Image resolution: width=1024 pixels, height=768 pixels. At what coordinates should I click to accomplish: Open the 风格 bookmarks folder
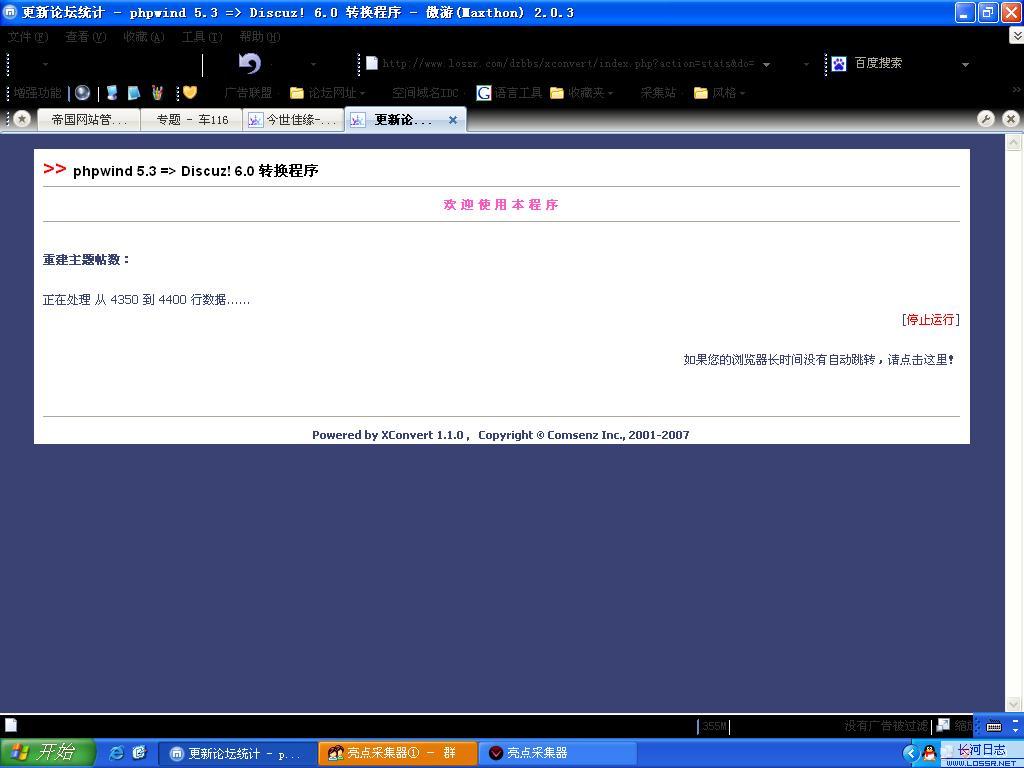coord(719,93)
